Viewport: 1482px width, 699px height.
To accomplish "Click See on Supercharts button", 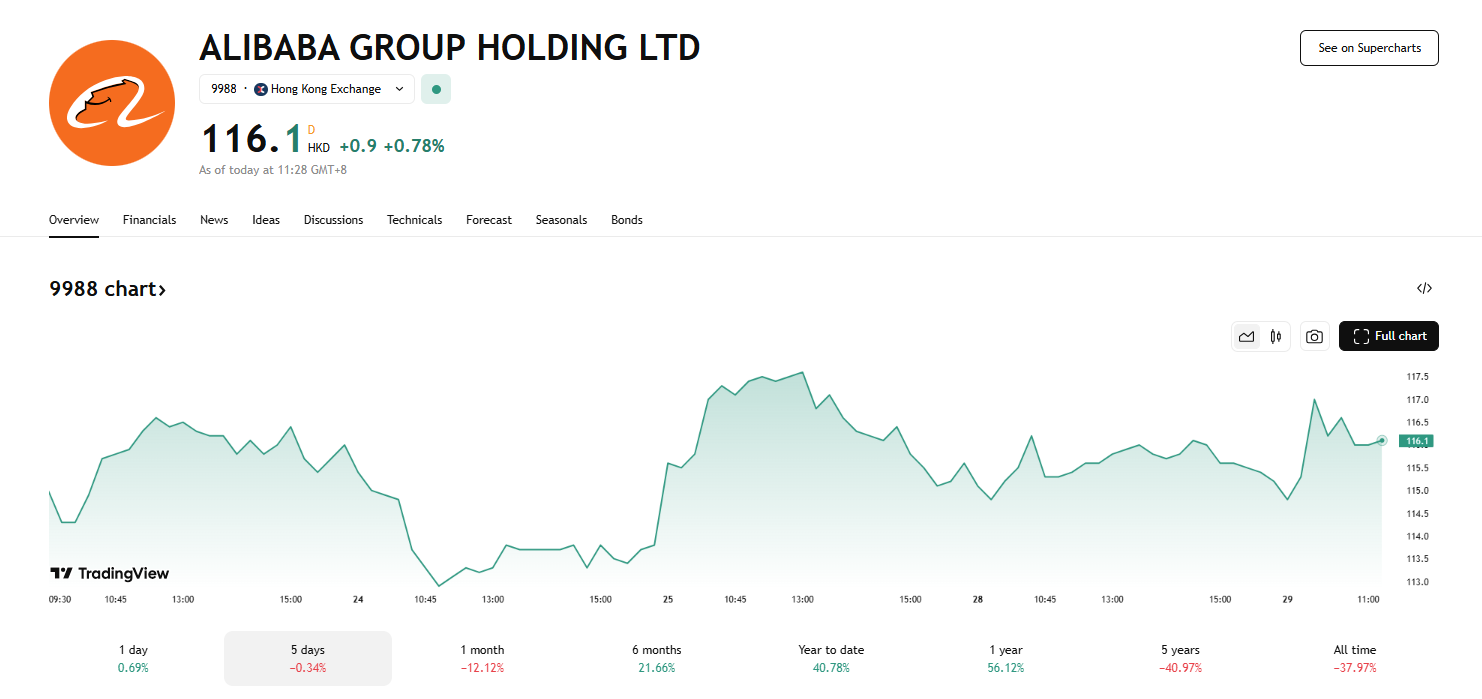I will coord(1368,48).
